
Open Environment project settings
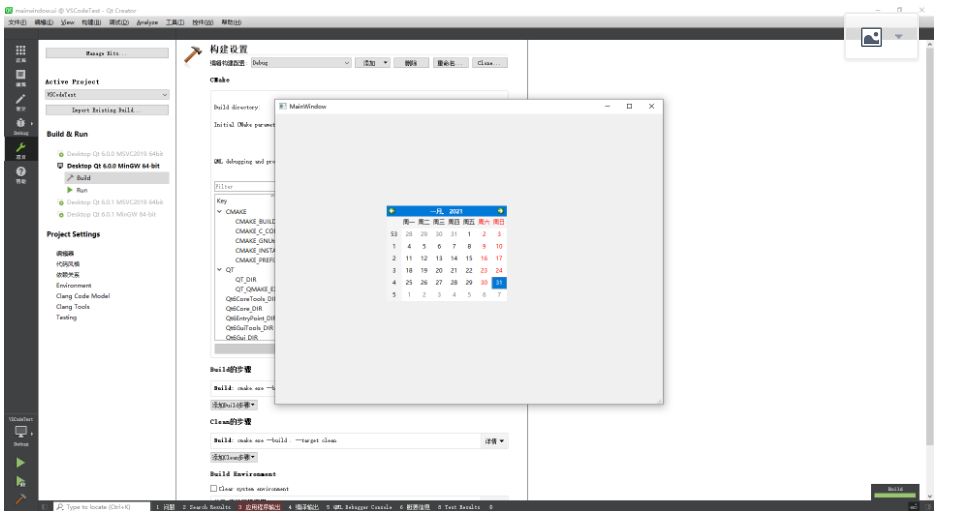click(74, 285)
